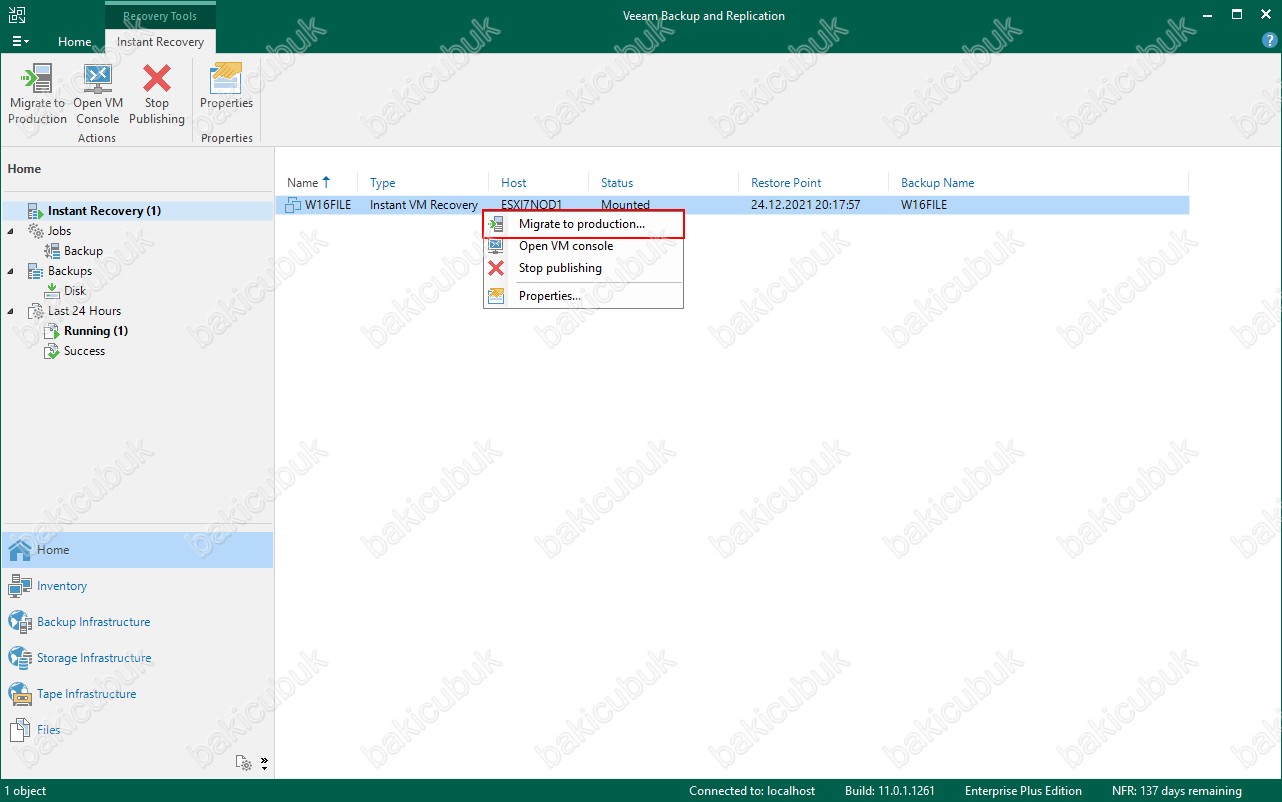The image size is (1282, 802).
Task: Collapse the Backups tree node
Action: [x=11, y=271]
